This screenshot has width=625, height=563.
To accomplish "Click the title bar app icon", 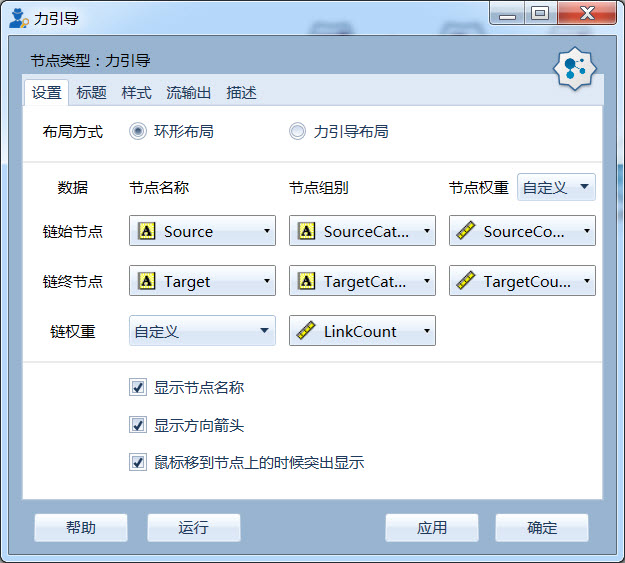I will point(18,18).
